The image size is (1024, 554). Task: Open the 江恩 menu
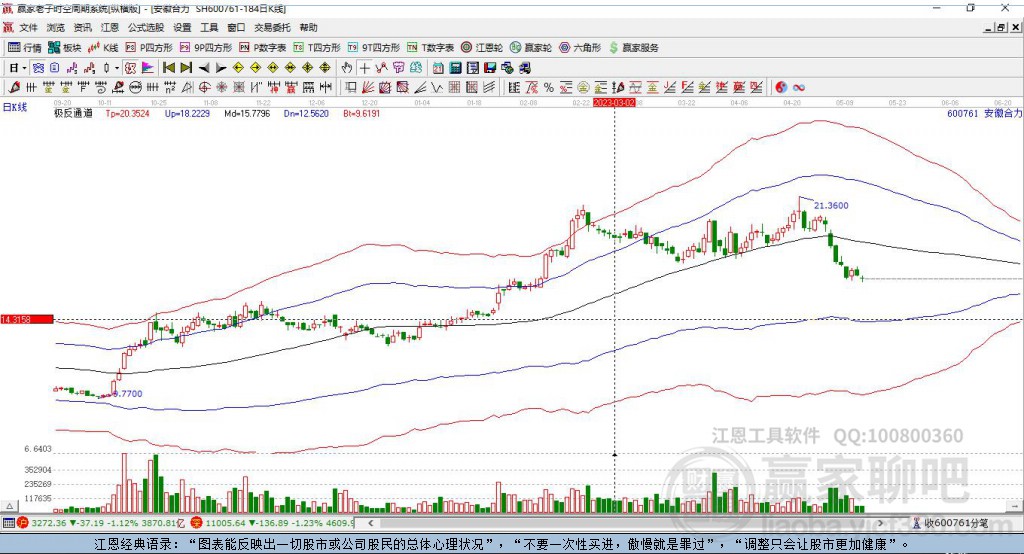110,27
